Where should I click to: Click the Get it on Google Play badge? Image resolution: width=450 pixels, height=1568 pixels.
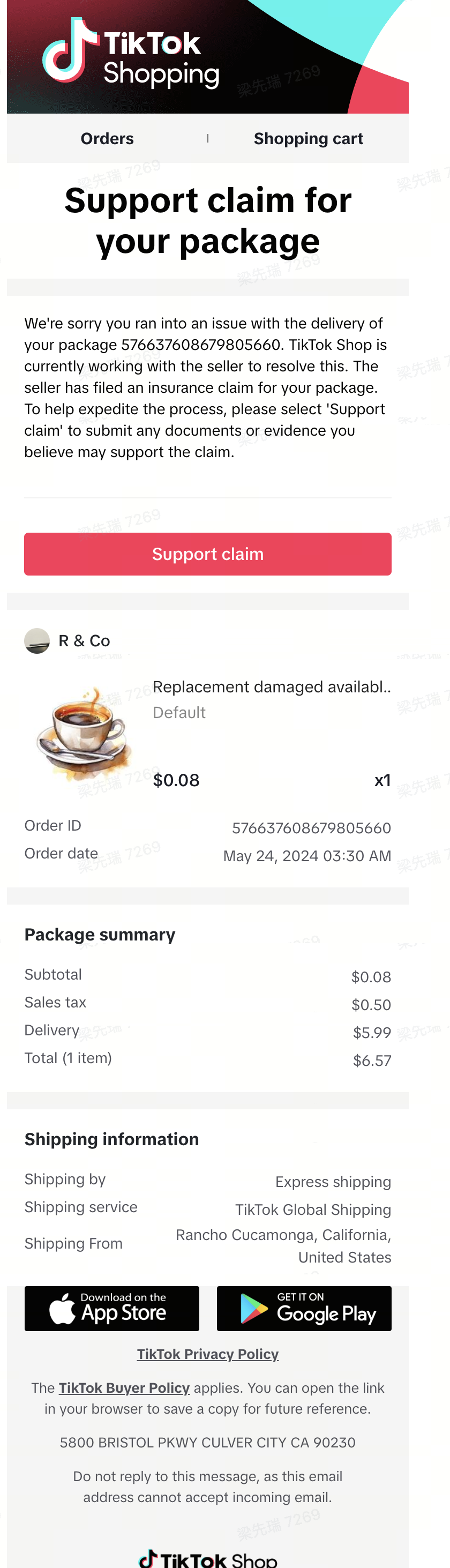[x=304, y=1308]
